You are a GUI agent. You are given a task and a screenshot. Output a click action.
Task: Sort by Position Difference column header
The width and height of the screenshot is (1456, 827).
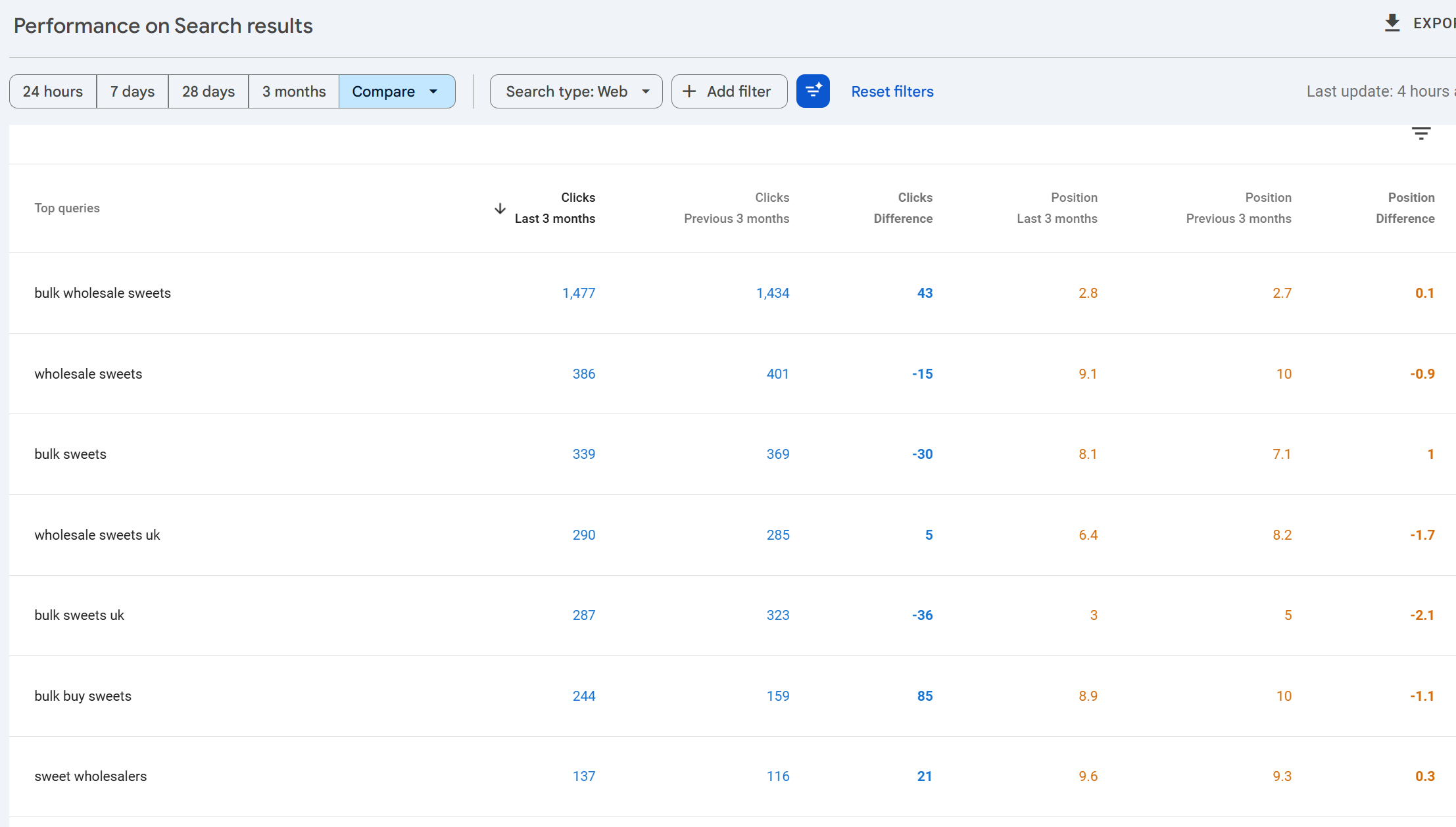(x=1405, y=208)
